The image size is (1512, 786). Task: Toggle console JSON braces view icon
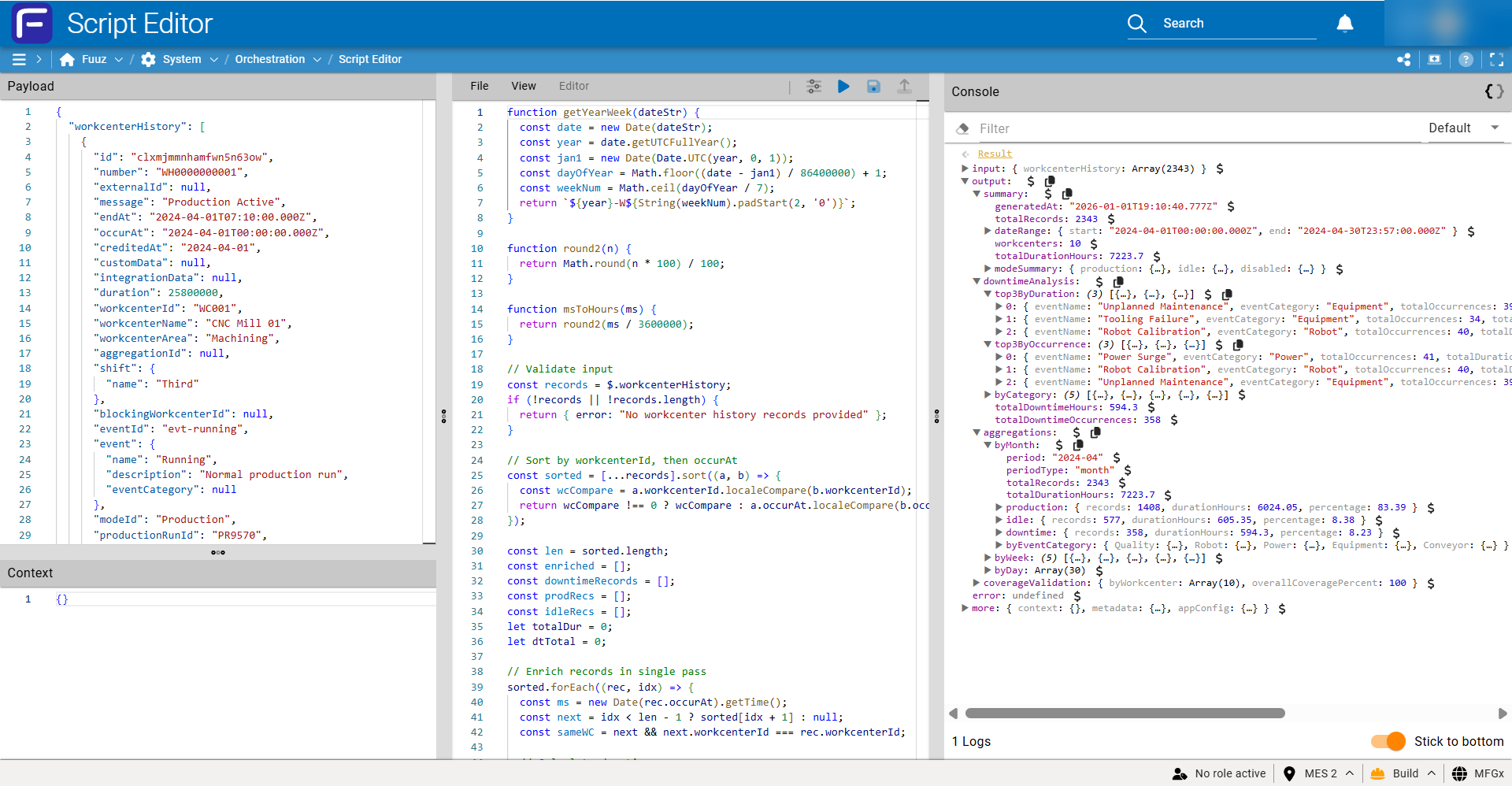point(1494,91)
